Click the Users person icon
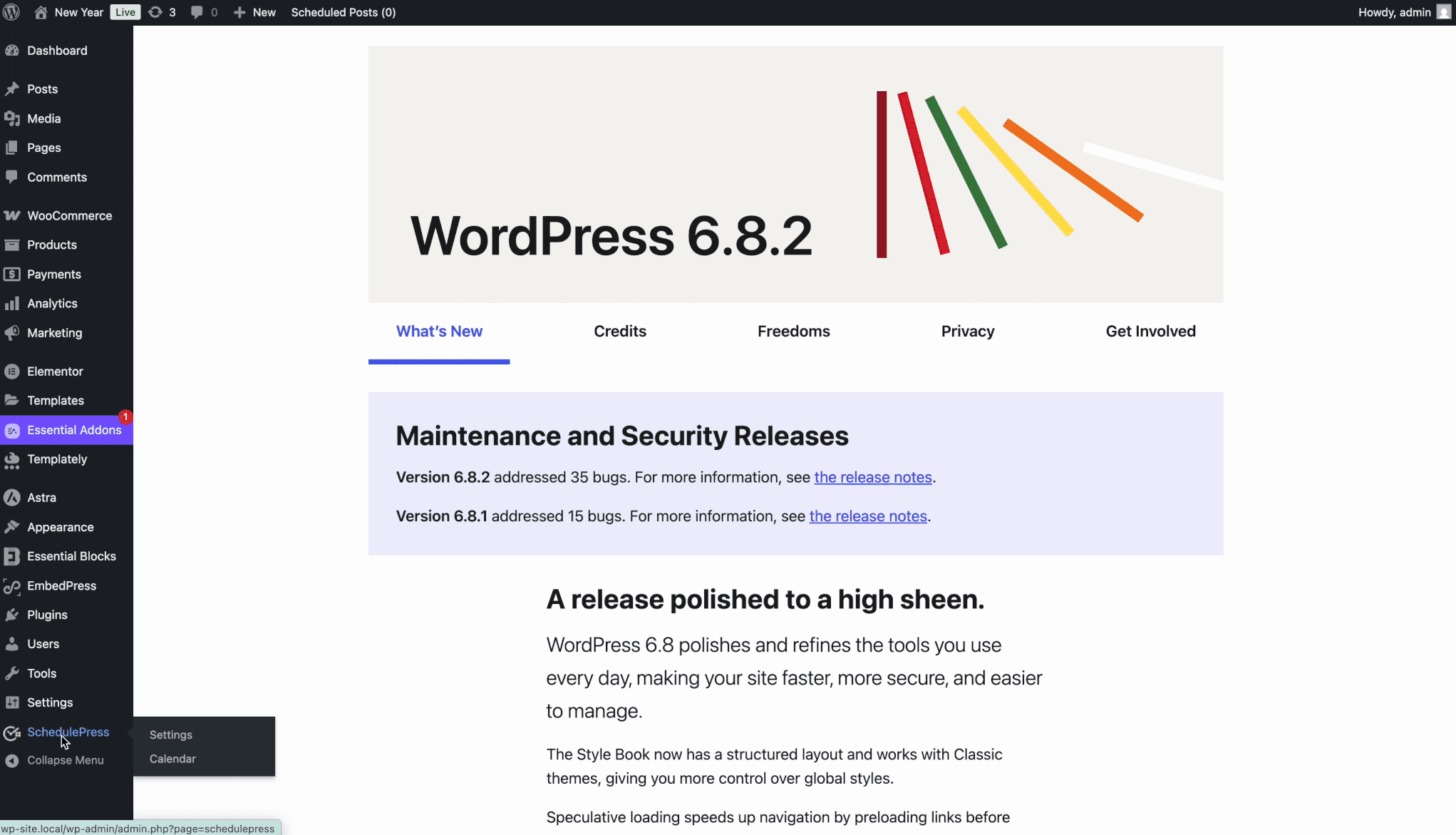 tap(12, 644)
